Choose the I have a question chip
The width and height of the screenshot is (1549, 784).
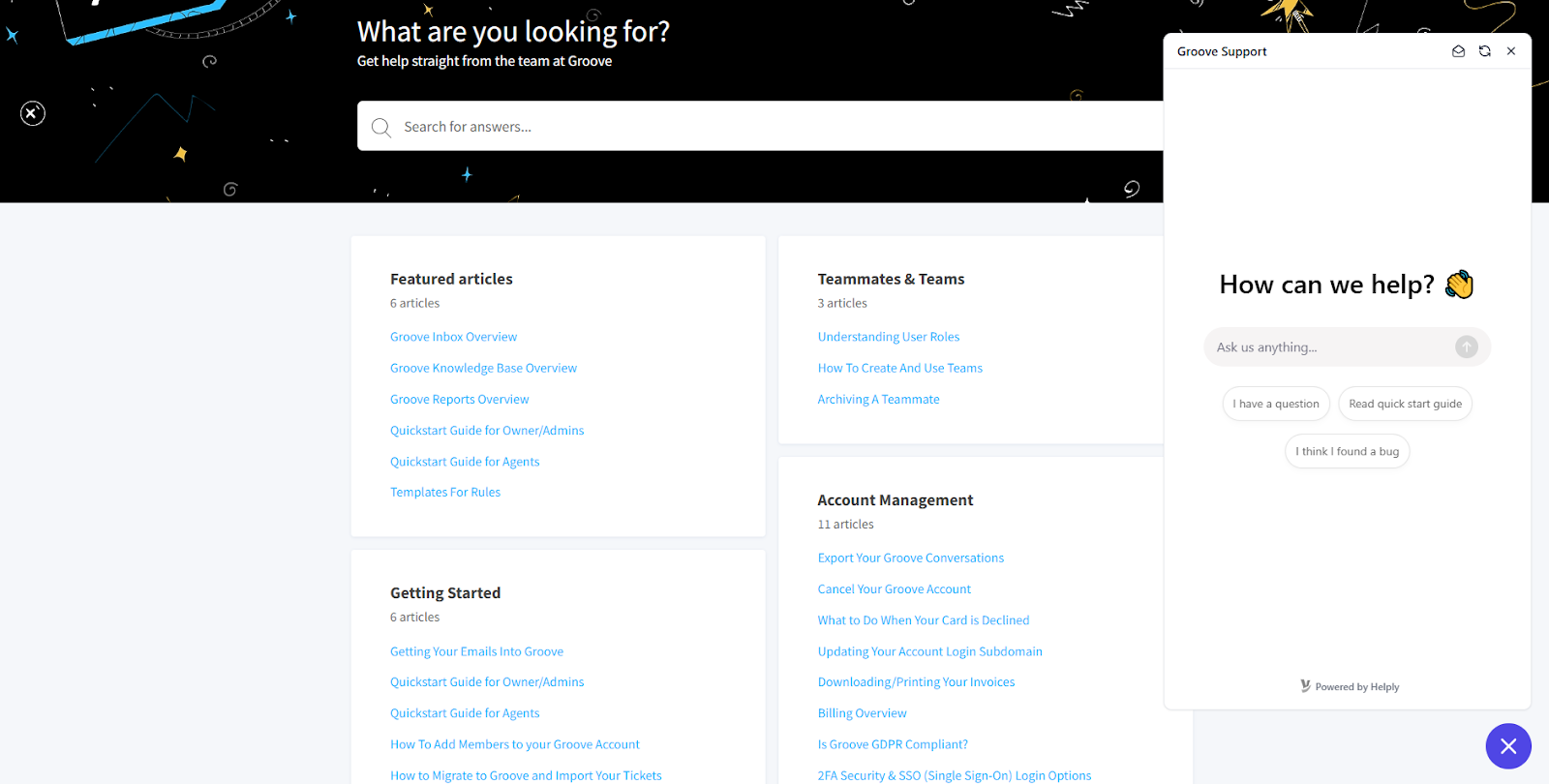click(x=1275, y=404)
